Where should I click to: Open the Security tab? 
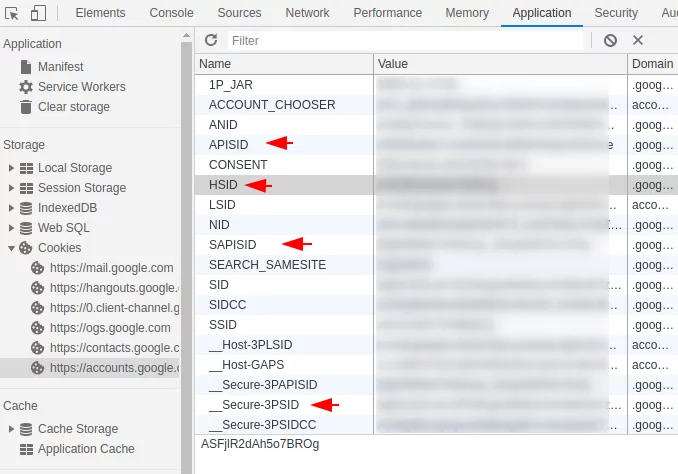click(616, 13)
